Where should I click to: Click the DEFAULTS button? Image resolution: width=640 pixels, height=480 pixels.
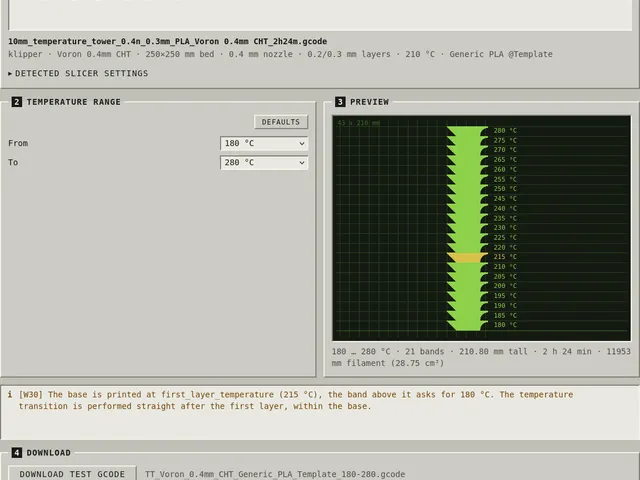pyautogui.click(x=281, y=122)
